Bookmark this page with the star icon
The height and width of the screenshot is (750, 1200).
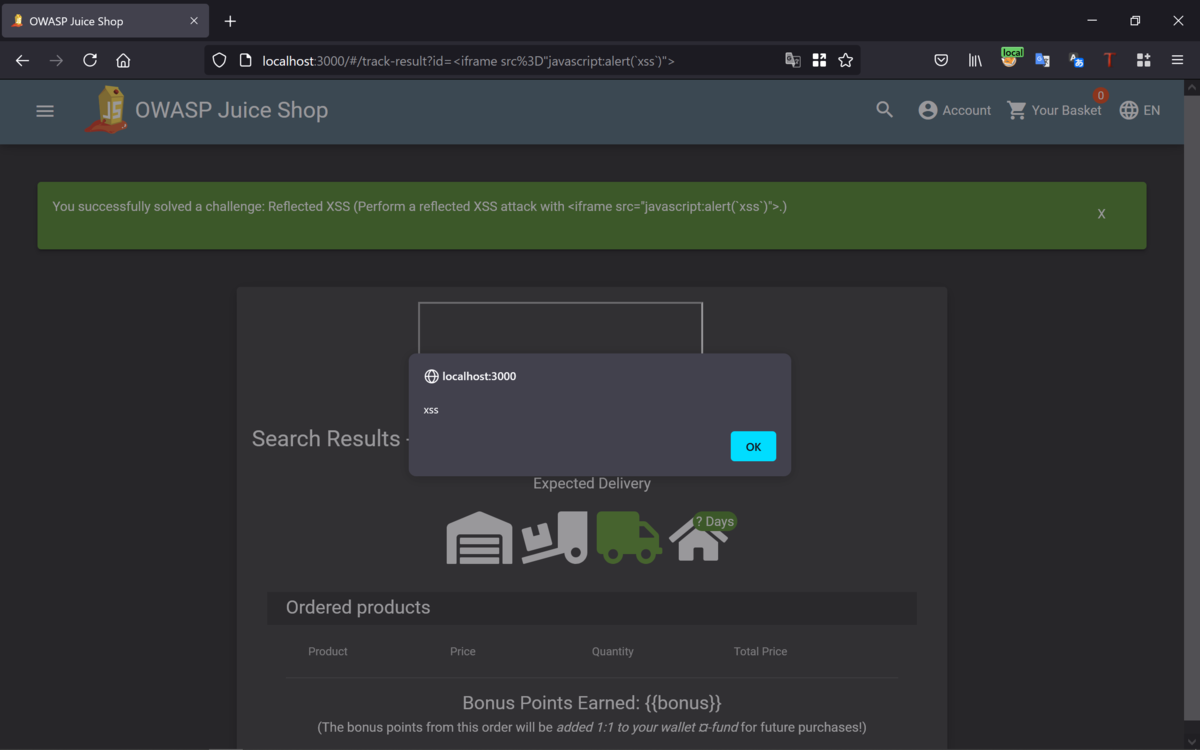846,60
